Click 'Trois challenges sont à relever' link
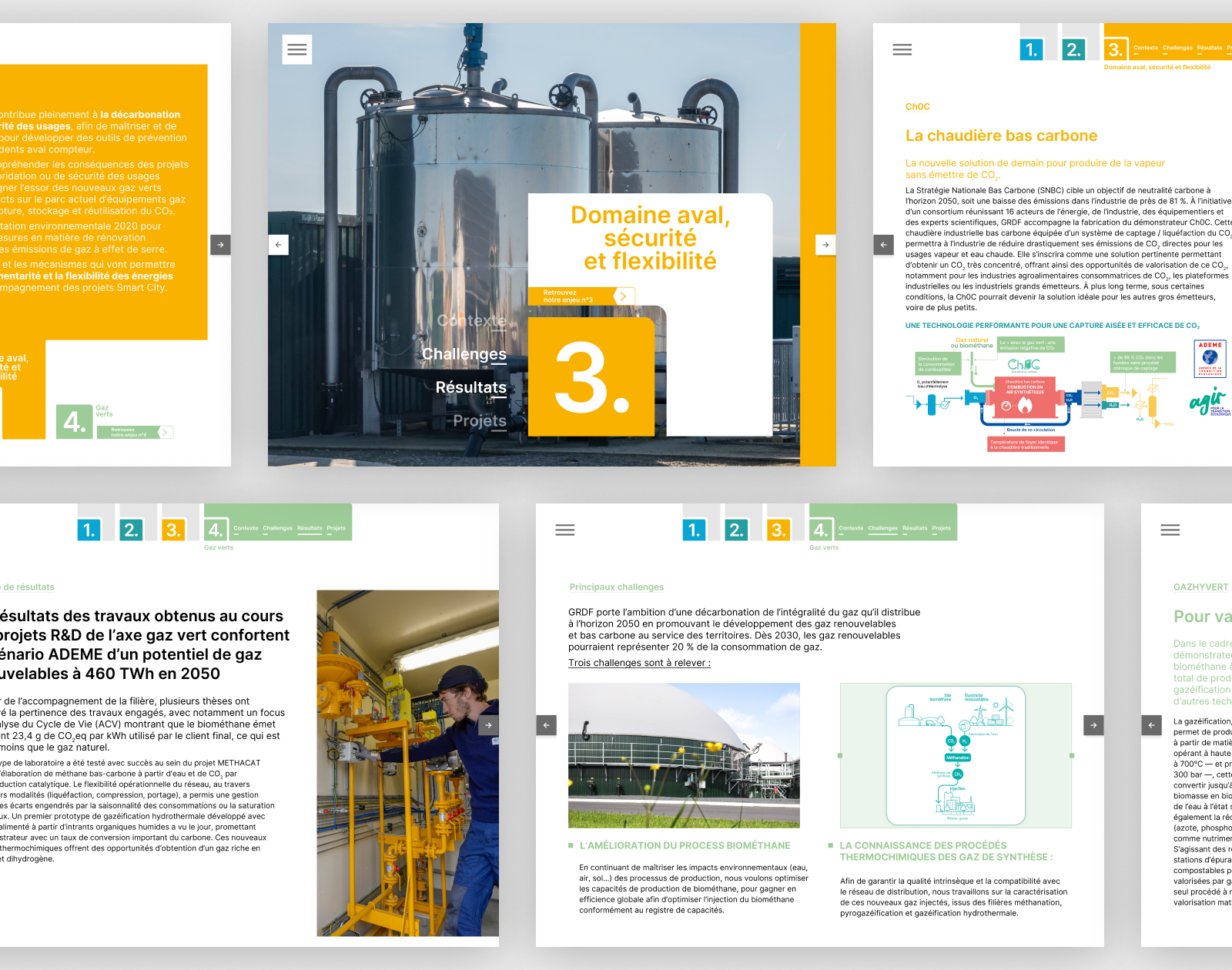The width and height of the screenshot is (1232, 970). click(639, 663)
